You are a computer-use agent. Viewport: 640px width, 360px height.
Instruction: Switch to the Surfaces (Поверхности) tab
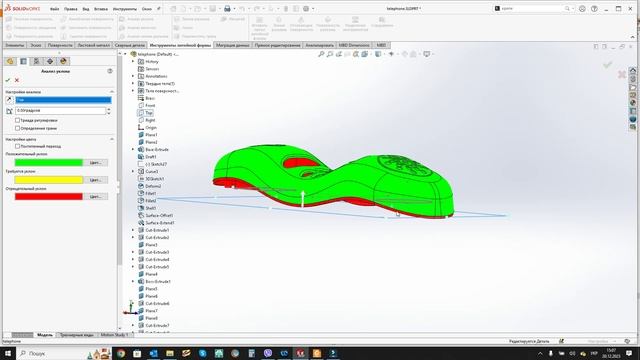(60, 45)
